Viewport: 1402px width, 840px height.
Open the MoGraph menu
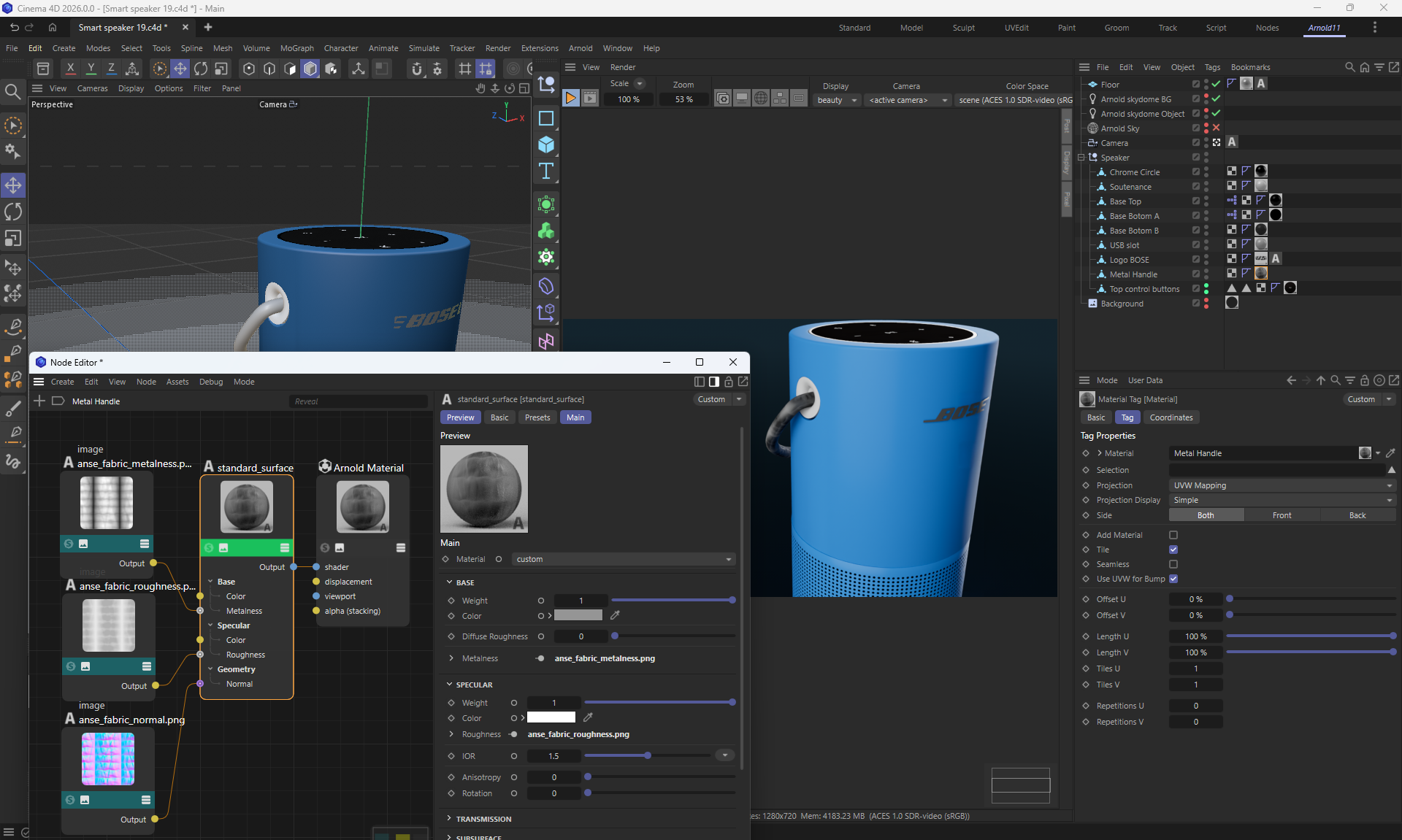pyautogui.click(x=296, y=48)
